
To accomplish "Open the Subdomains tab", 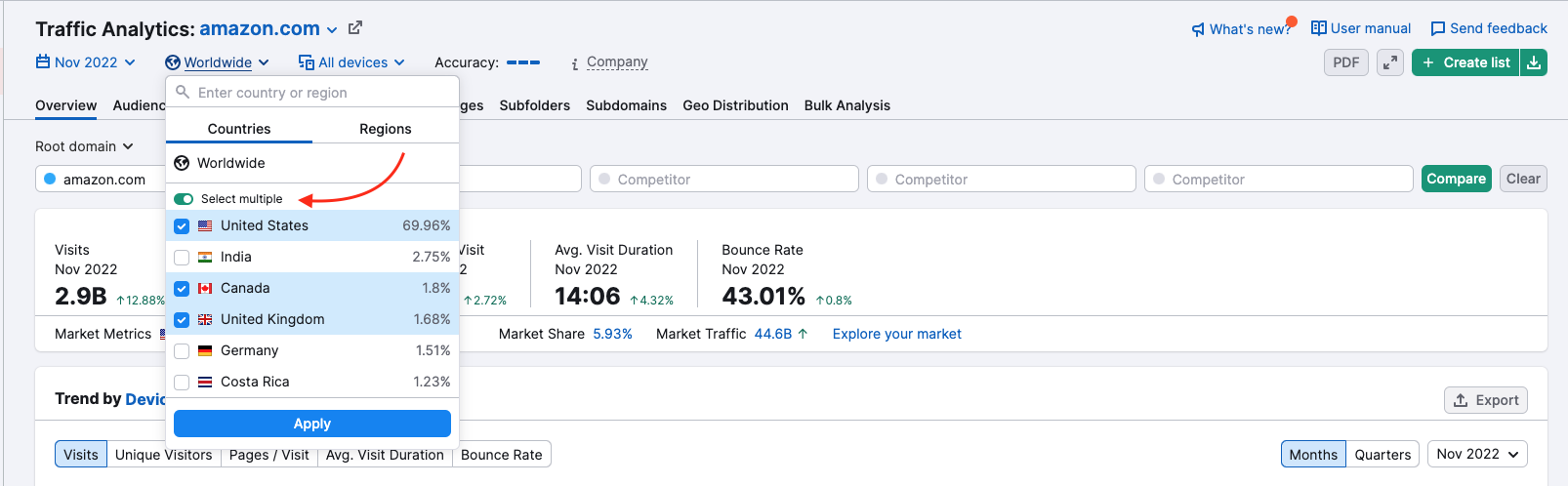I will click(627, 105).
